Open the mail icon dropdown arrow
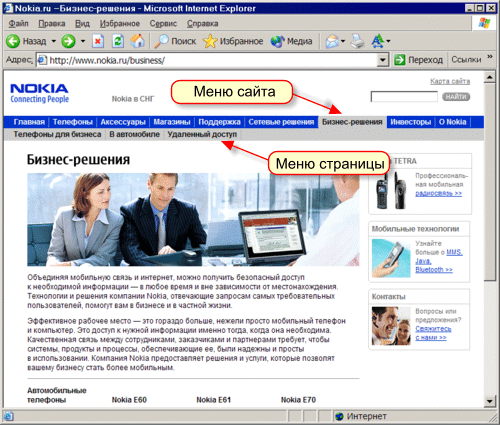 pos(343,41)
